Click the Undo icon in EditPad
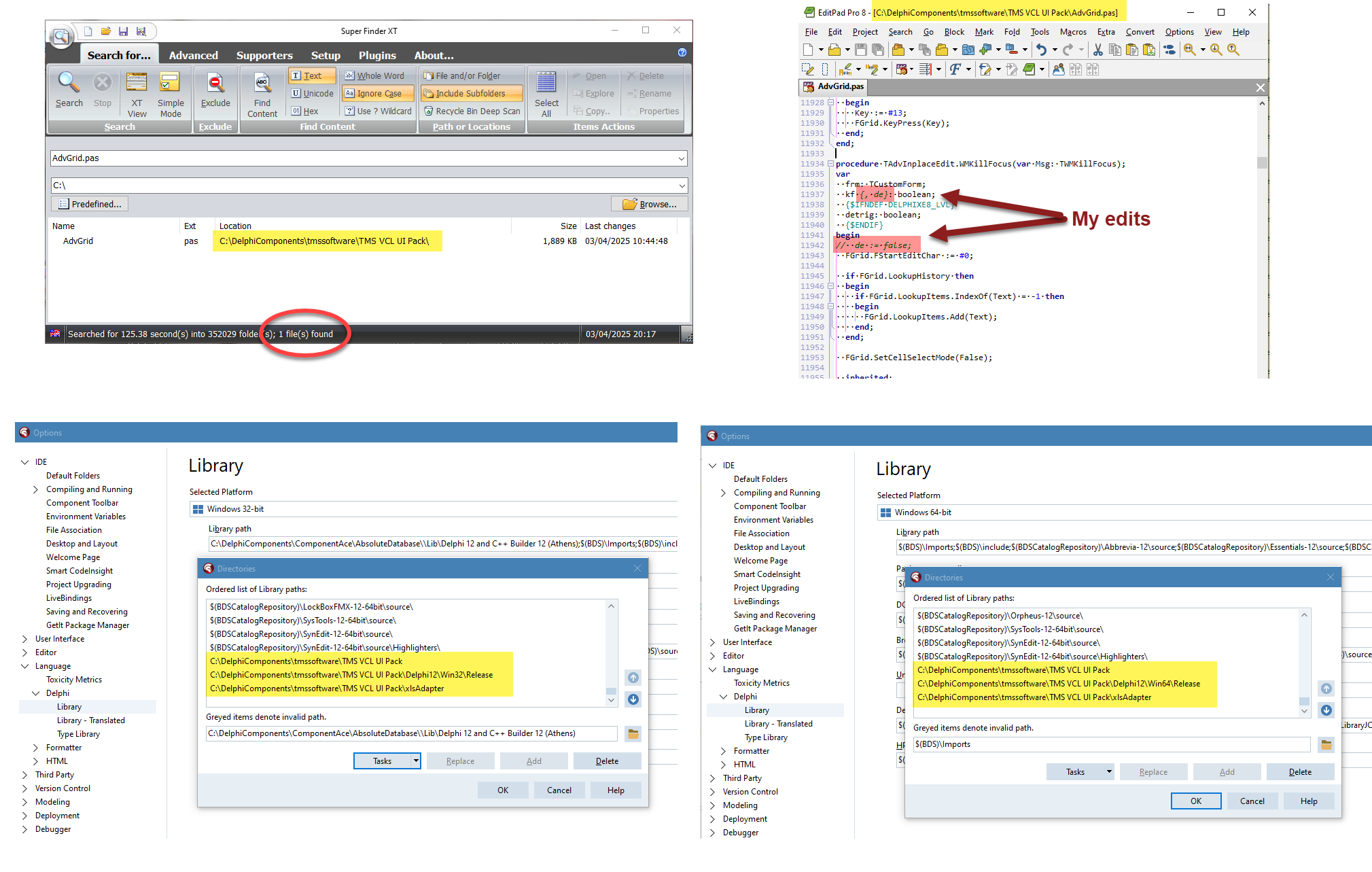Image resolution: width=1372 pixels, height=872 pixels. [1041, 50]
